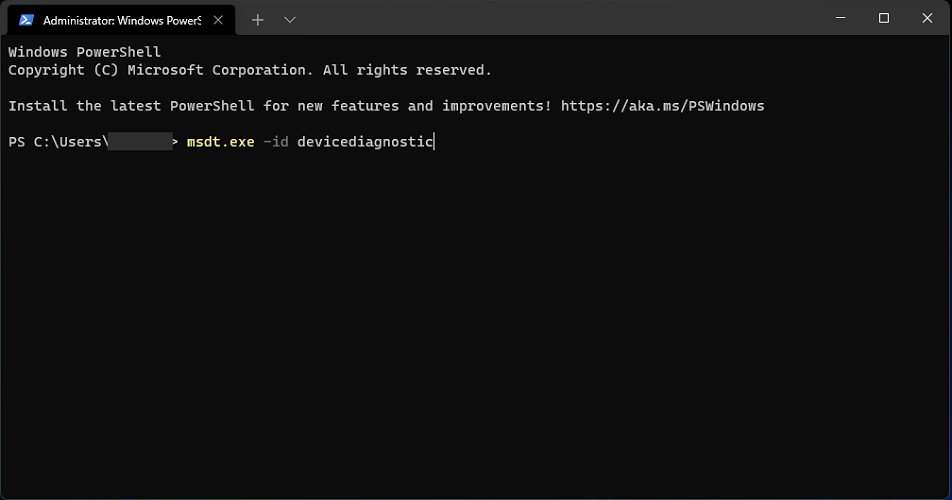Click the empty terminal area below prompt

pyautogui.click(x=476, y=322)
